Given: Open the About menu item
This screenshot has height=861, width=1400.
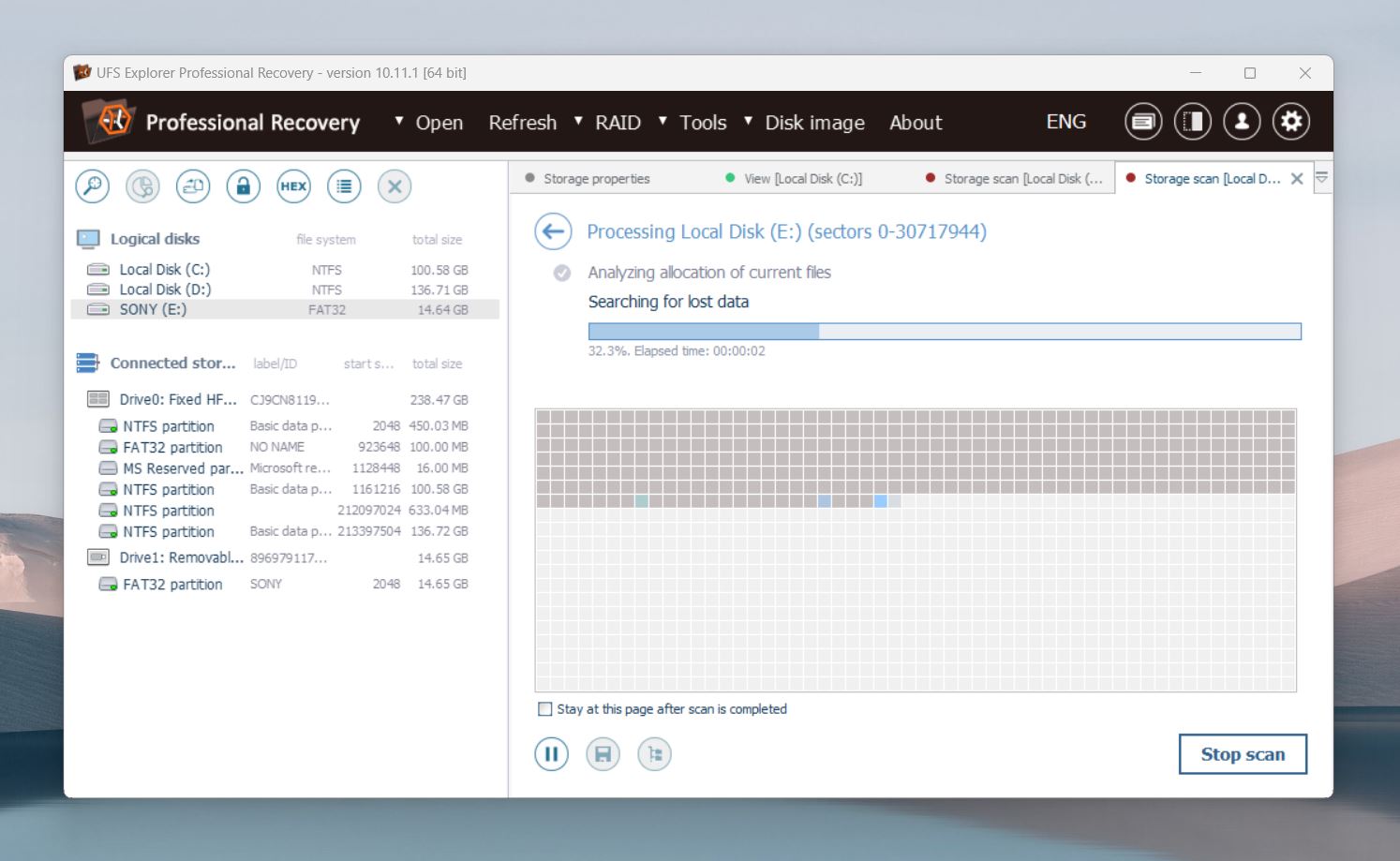Looking at the screenshot, I should click(x=915, y=123).
